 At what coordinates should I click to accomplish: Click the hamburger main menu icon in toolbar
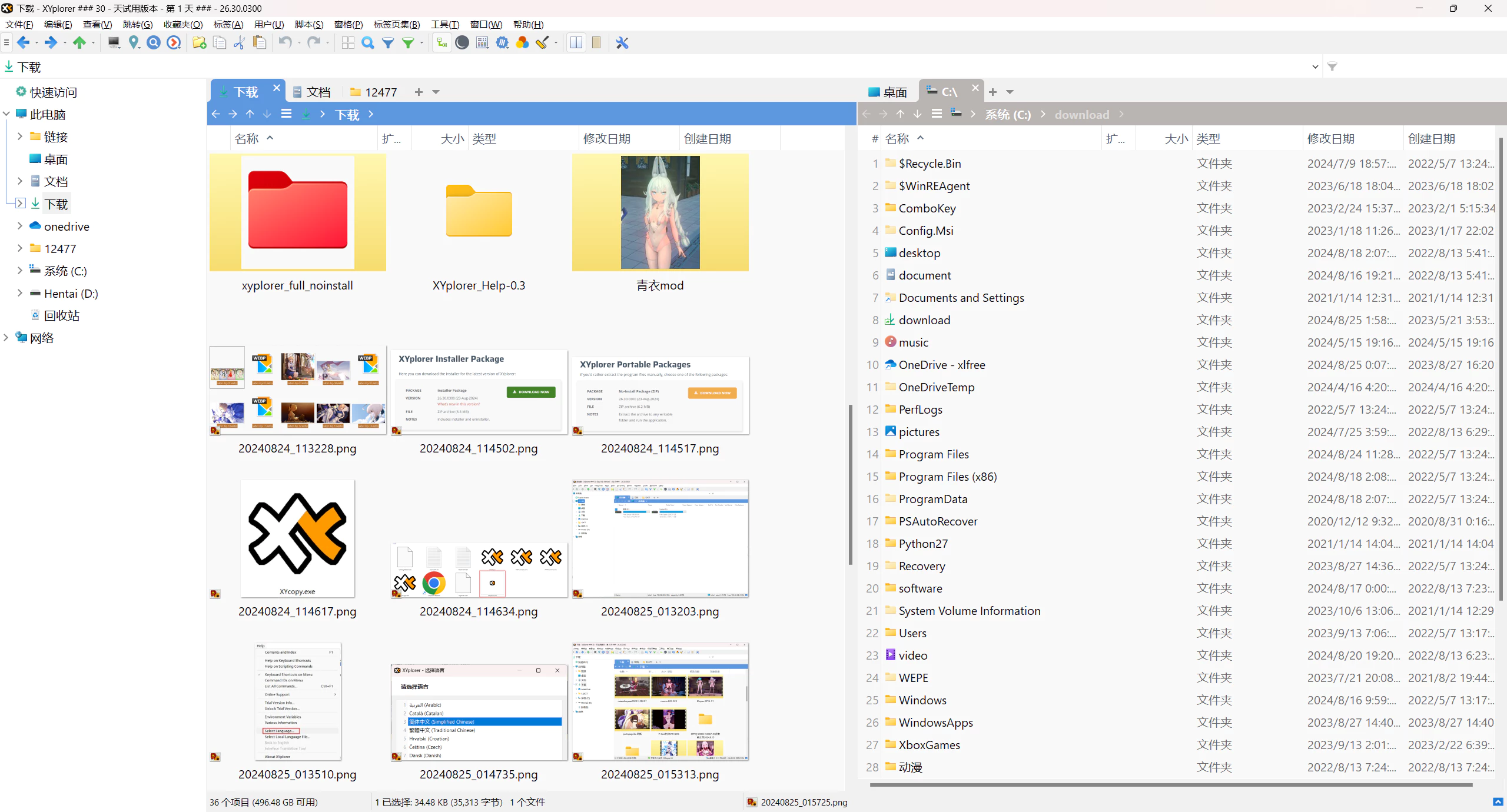(6, 42)
